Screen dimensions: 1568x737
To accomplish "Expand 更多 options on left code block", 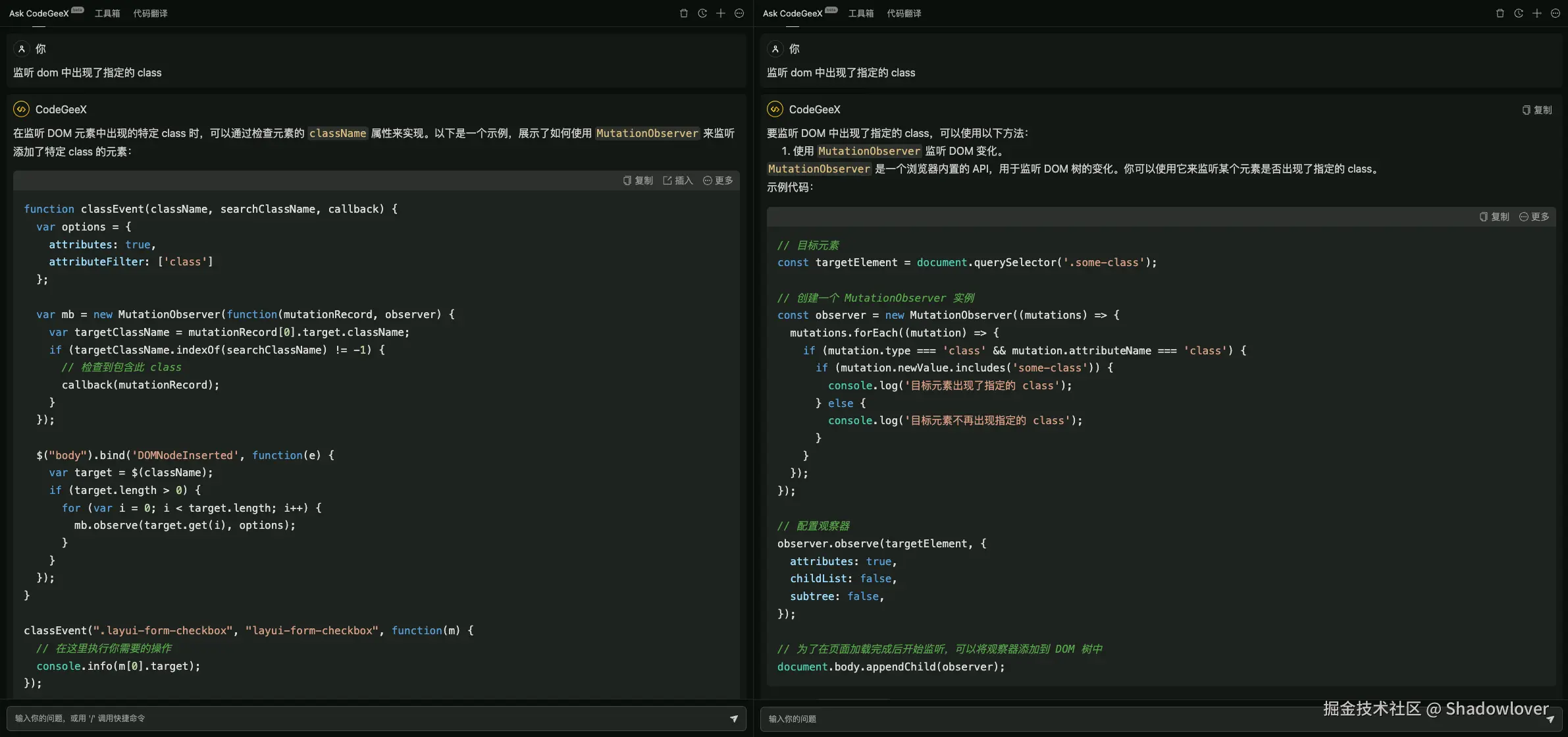I will click(718, 180).
